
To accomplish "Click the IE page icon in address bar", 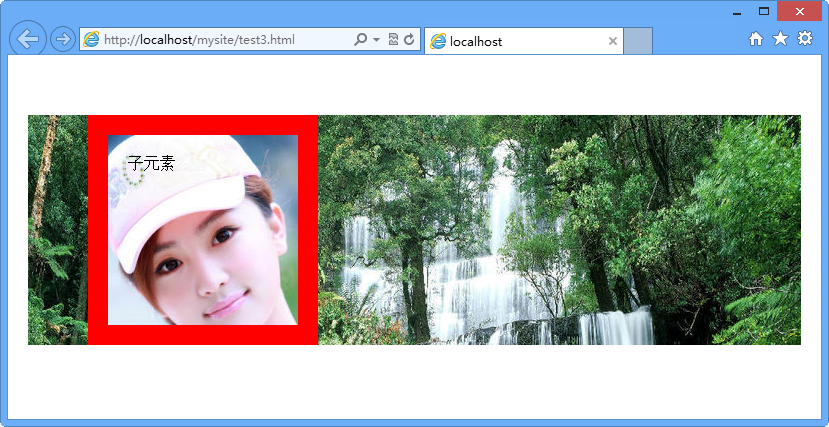I will coord(91,40).
